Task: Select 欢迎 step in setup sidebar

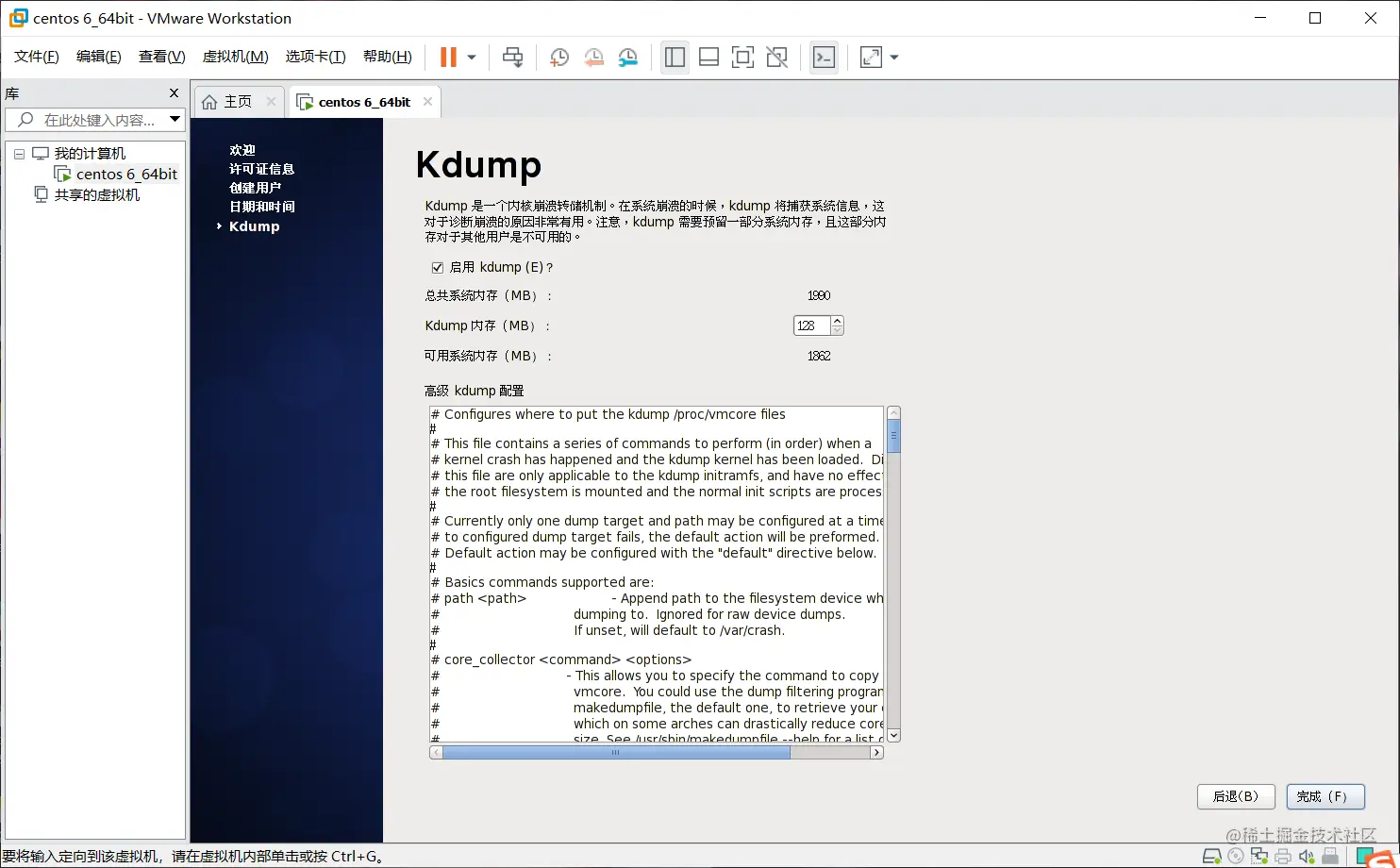Action: (242, 150)
